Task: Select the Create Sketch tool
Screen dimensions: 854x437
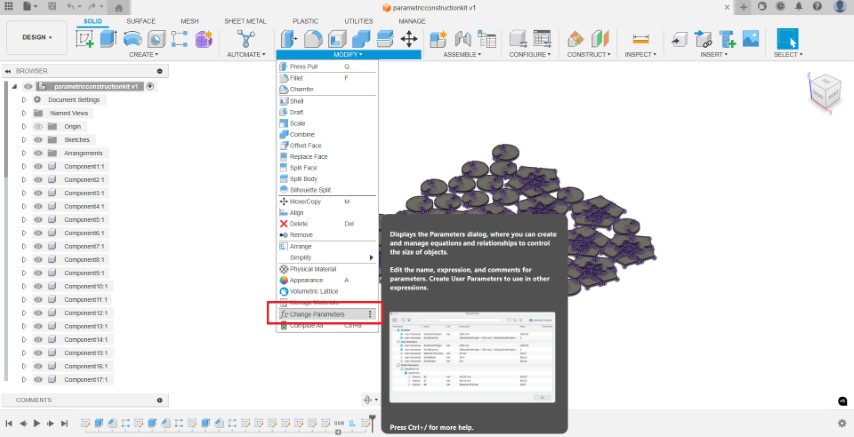Action: 84,39
